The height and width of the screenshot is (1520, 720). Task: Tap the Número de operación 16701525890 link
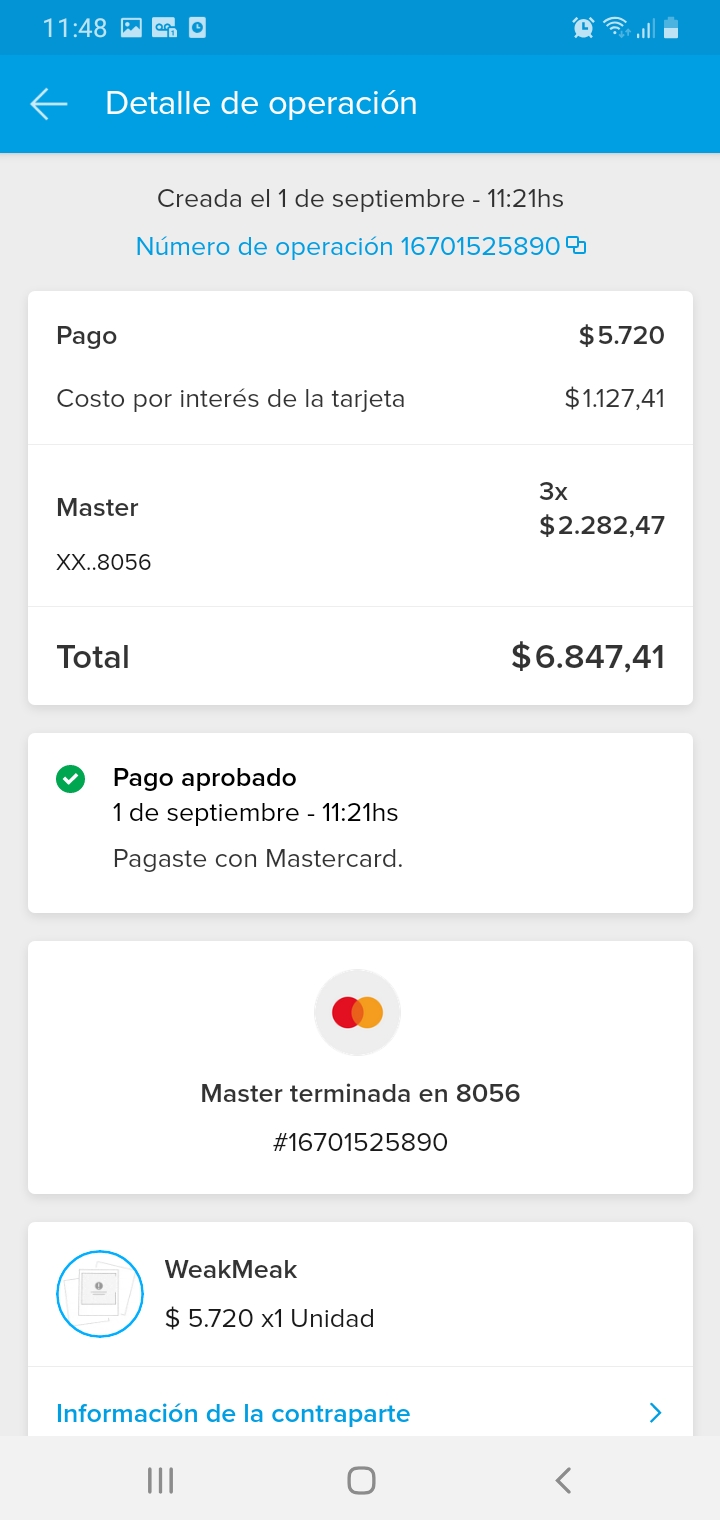click(x=347, y=246)
